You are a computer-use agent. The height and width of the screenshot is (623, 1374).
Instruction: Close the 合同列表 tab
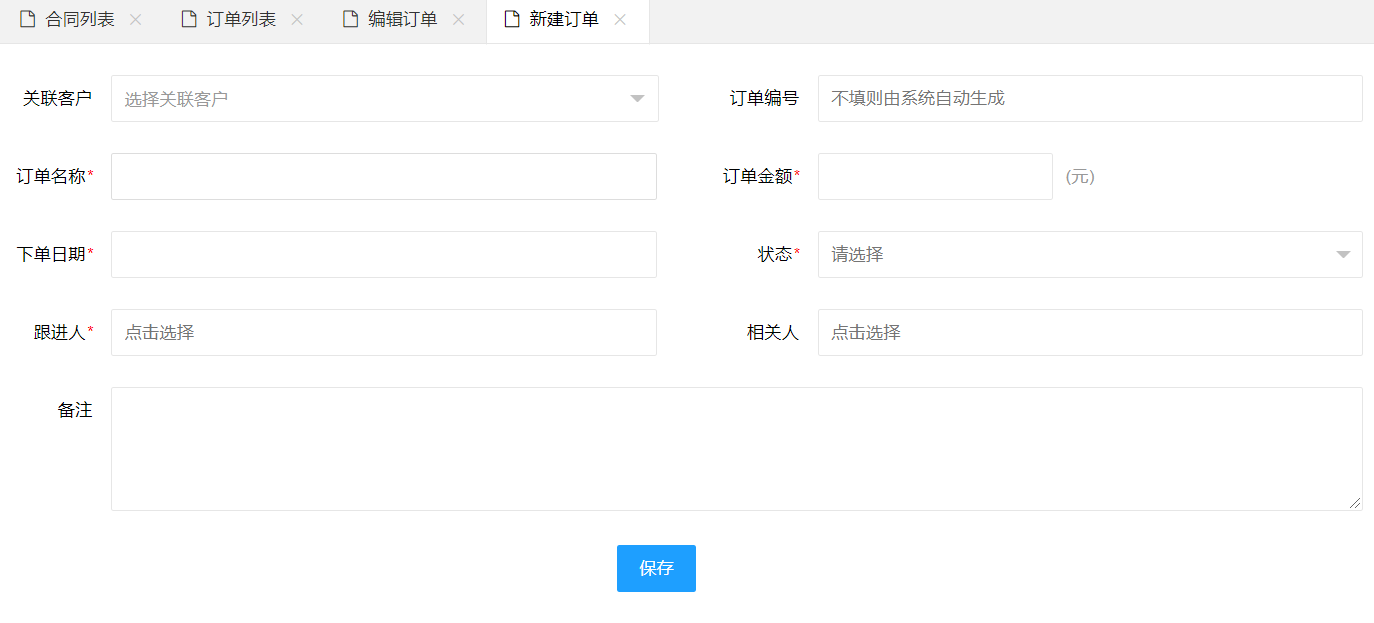click(136, 20)
